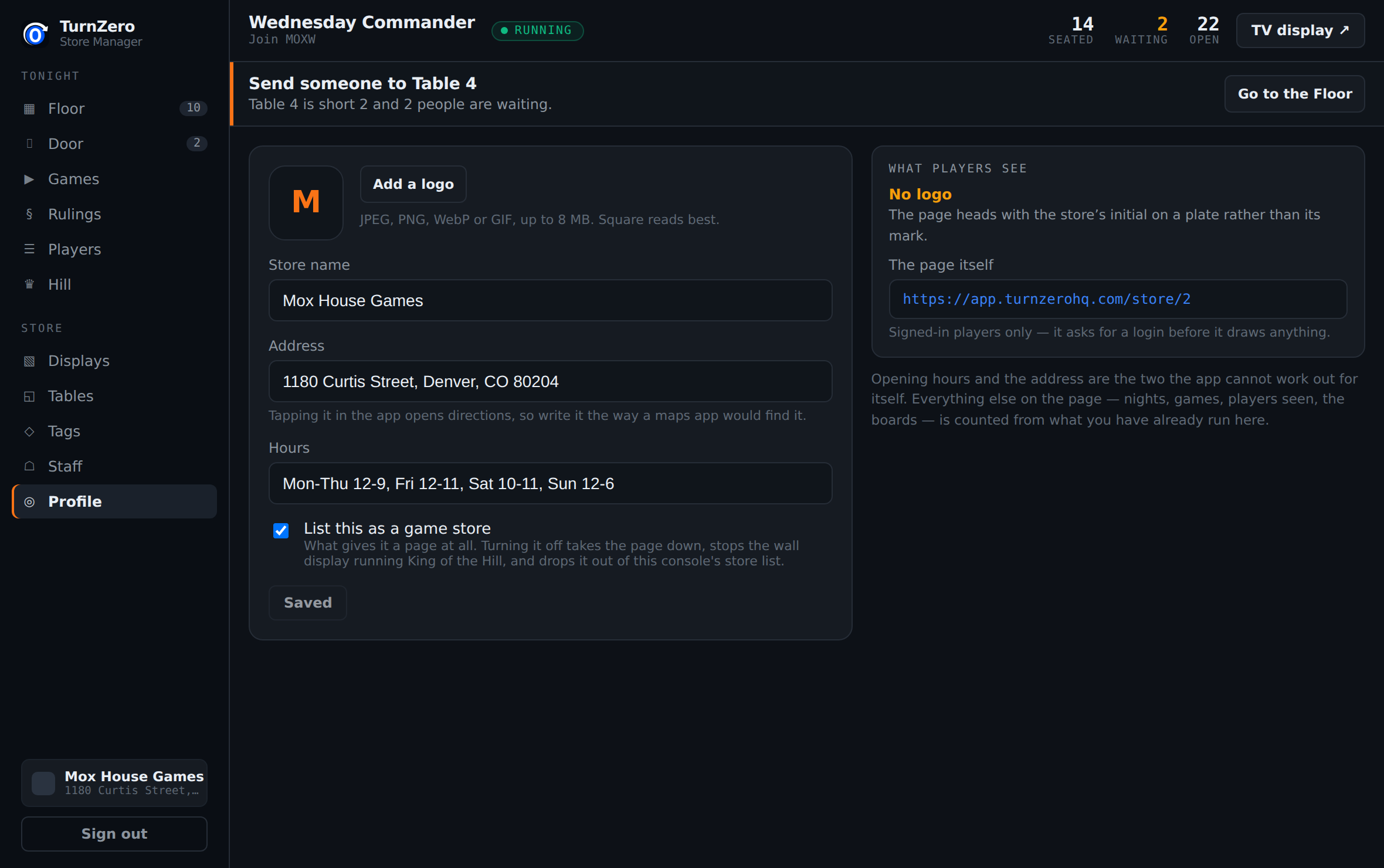Click Add a logo button
Screen dimensions: 1384x868
pos(413,184)
